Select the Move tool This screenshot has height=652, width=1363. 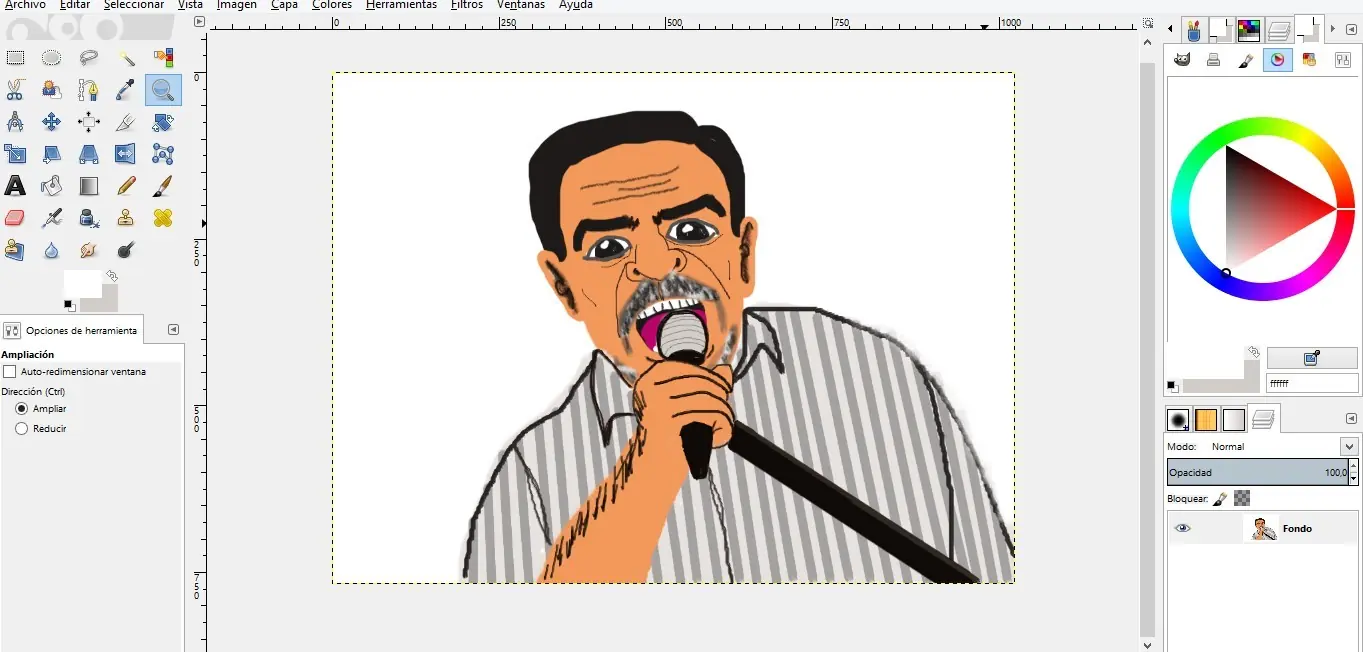[x=51, y=122]
